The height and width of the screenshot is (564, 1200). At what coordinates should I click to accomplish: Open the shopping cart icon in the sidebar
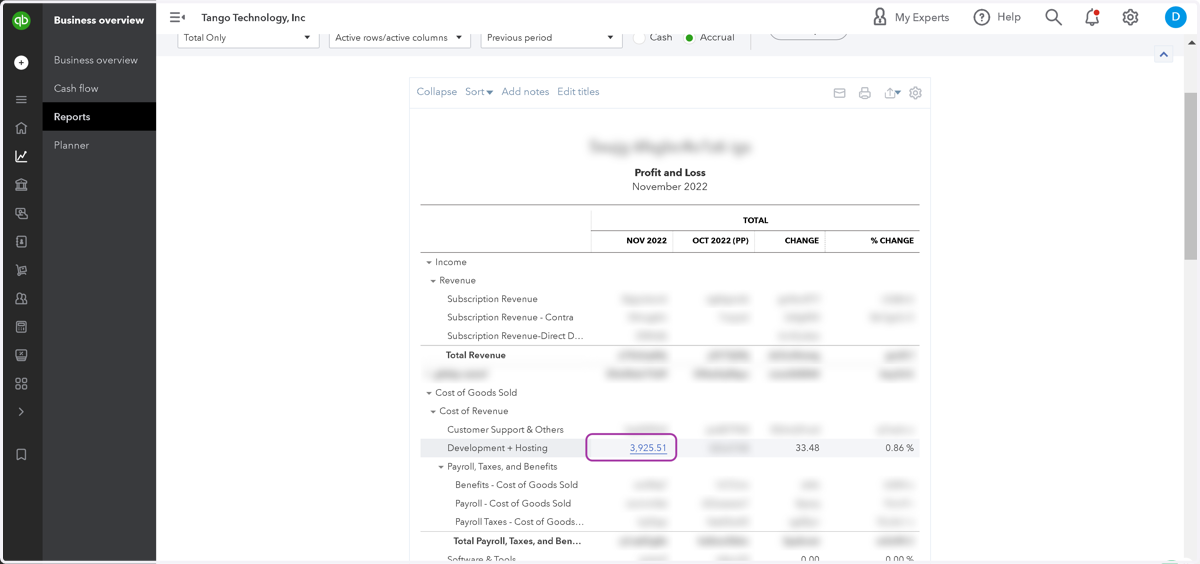click(21, 270)
